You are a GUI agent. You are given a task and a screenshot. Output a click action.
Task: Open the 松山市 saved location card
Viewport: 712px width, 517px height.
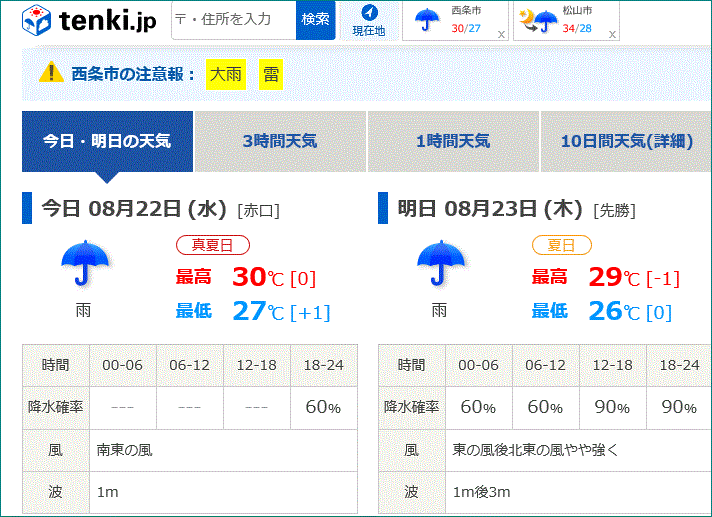click(x=566, y=21)
